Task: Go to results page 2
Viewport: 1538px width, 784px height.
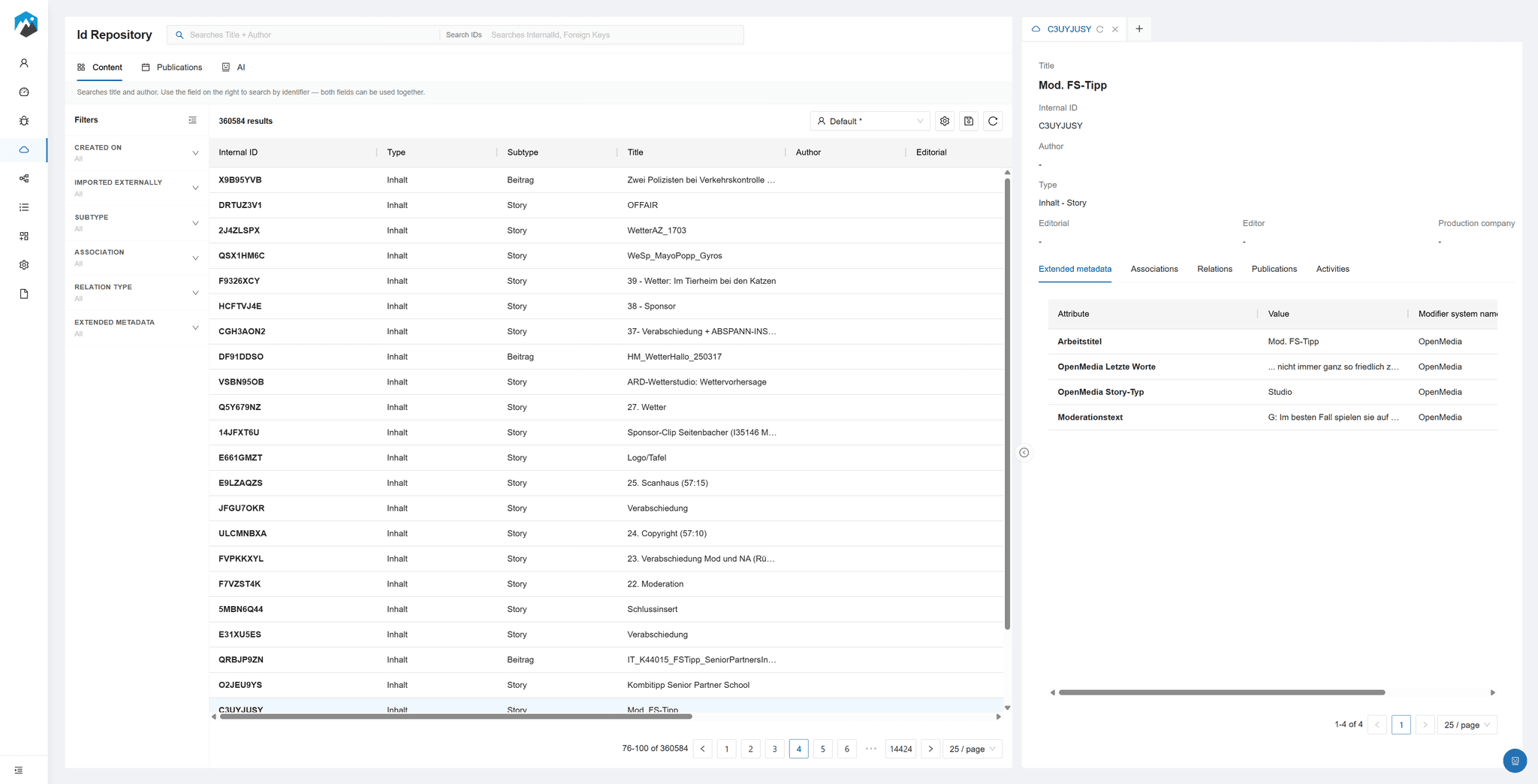Action: pyautogui.click(x=751, y=749)
